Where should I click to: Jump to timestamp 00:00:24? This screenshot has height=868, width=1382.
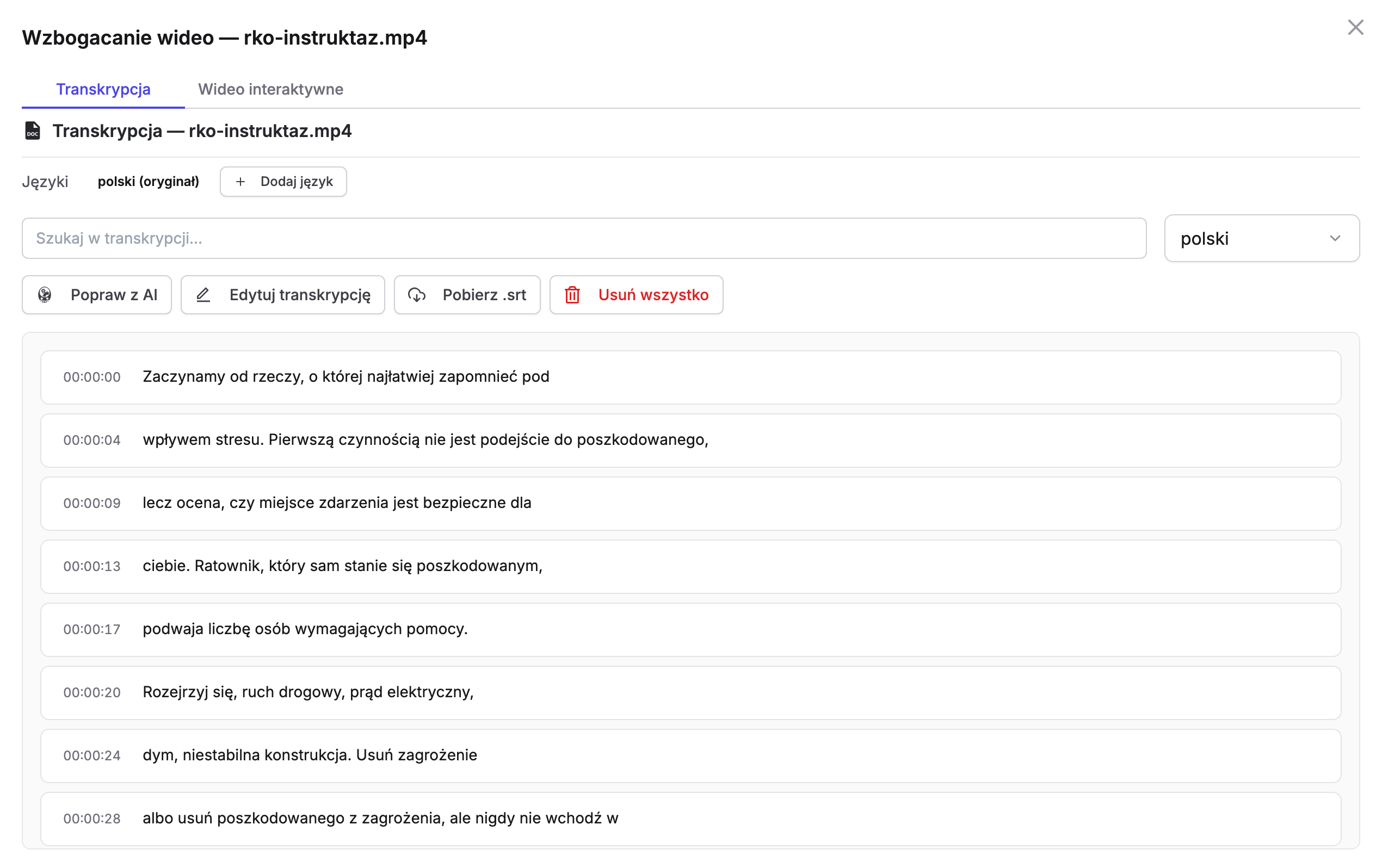[x=92, y=755]
